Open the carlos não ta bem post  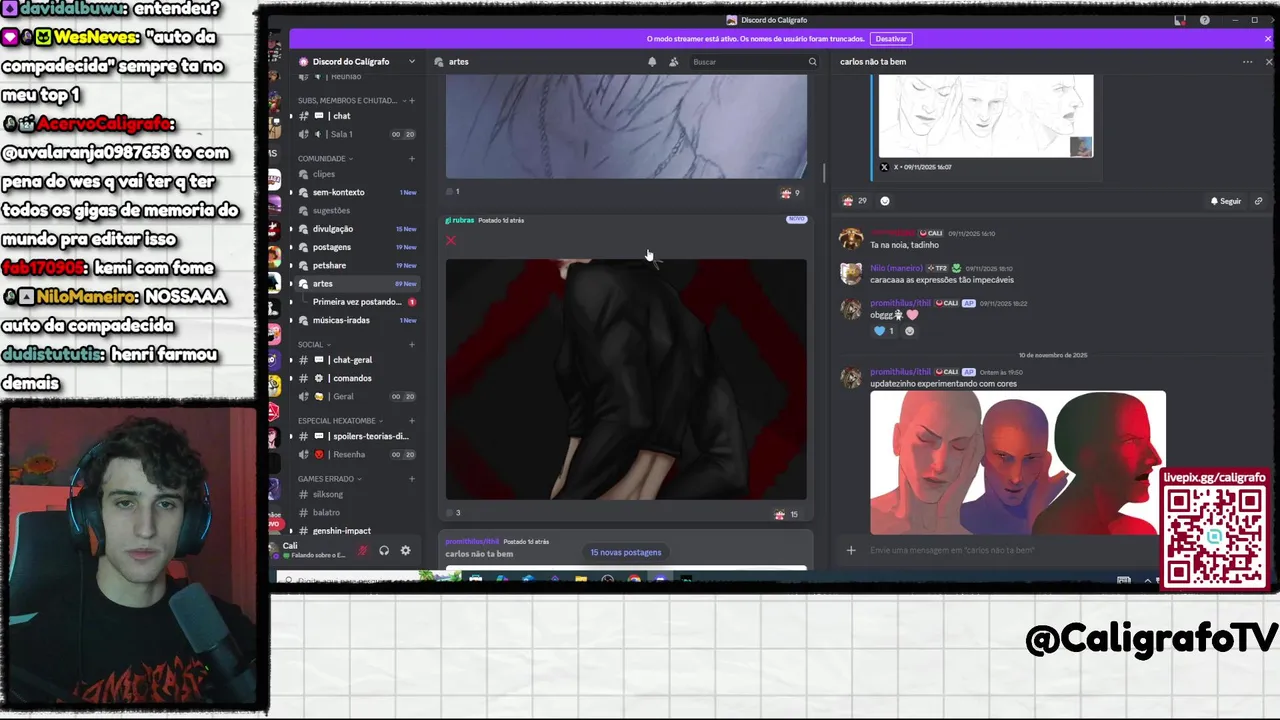626,552
